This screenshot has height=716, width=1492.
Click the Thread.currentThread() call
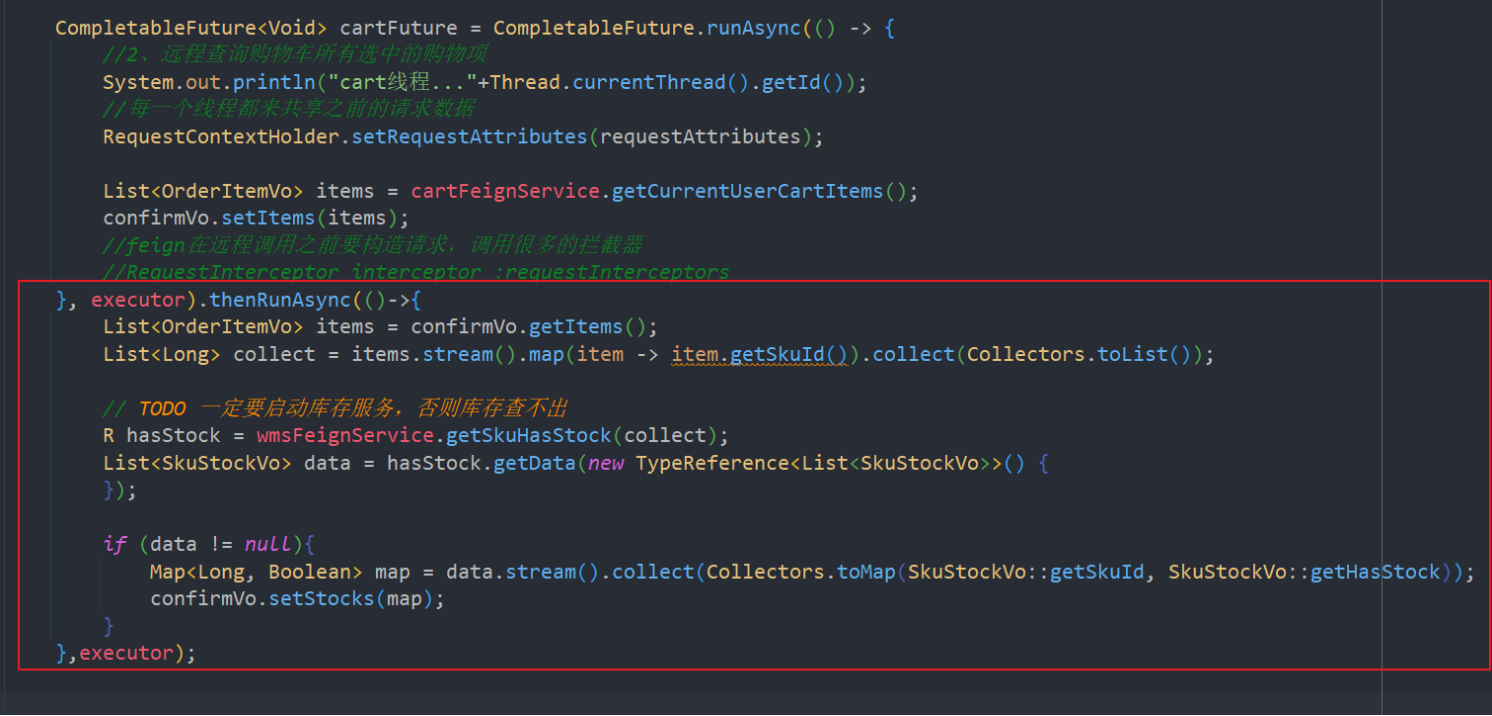pyautogui.click(x=620, y=82)
